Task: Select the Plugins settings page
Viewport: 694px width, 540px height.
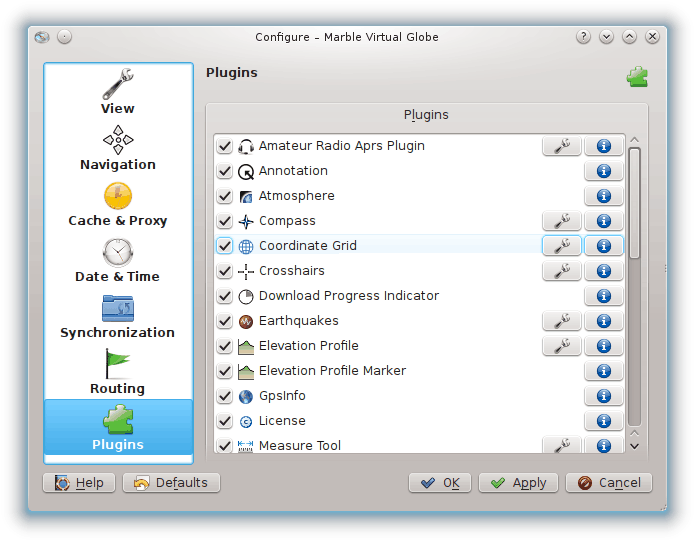Action: pos(118,427)
